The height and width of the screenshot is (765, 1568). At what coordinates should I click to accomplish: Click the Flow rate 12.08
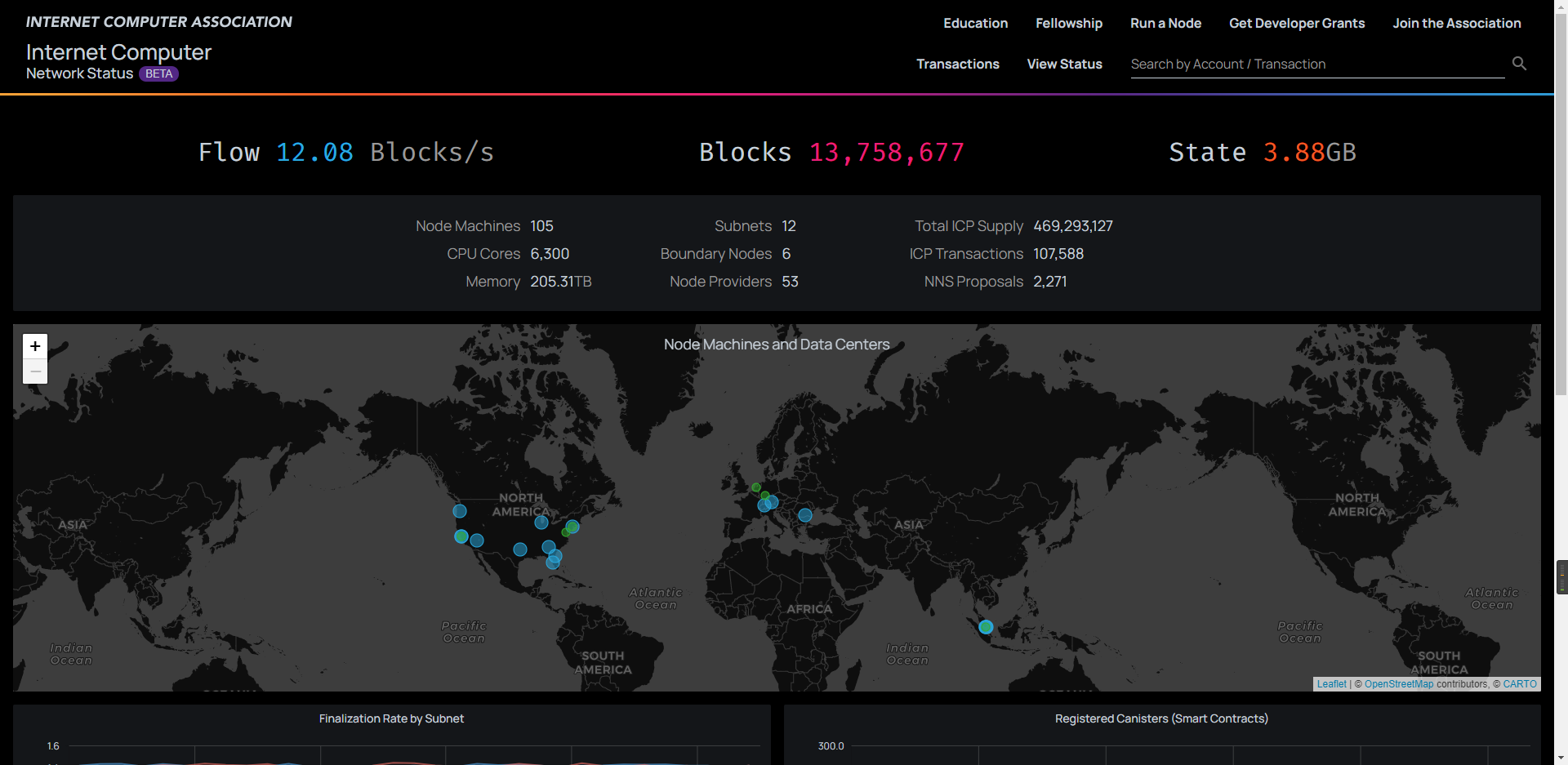(314, 153)
